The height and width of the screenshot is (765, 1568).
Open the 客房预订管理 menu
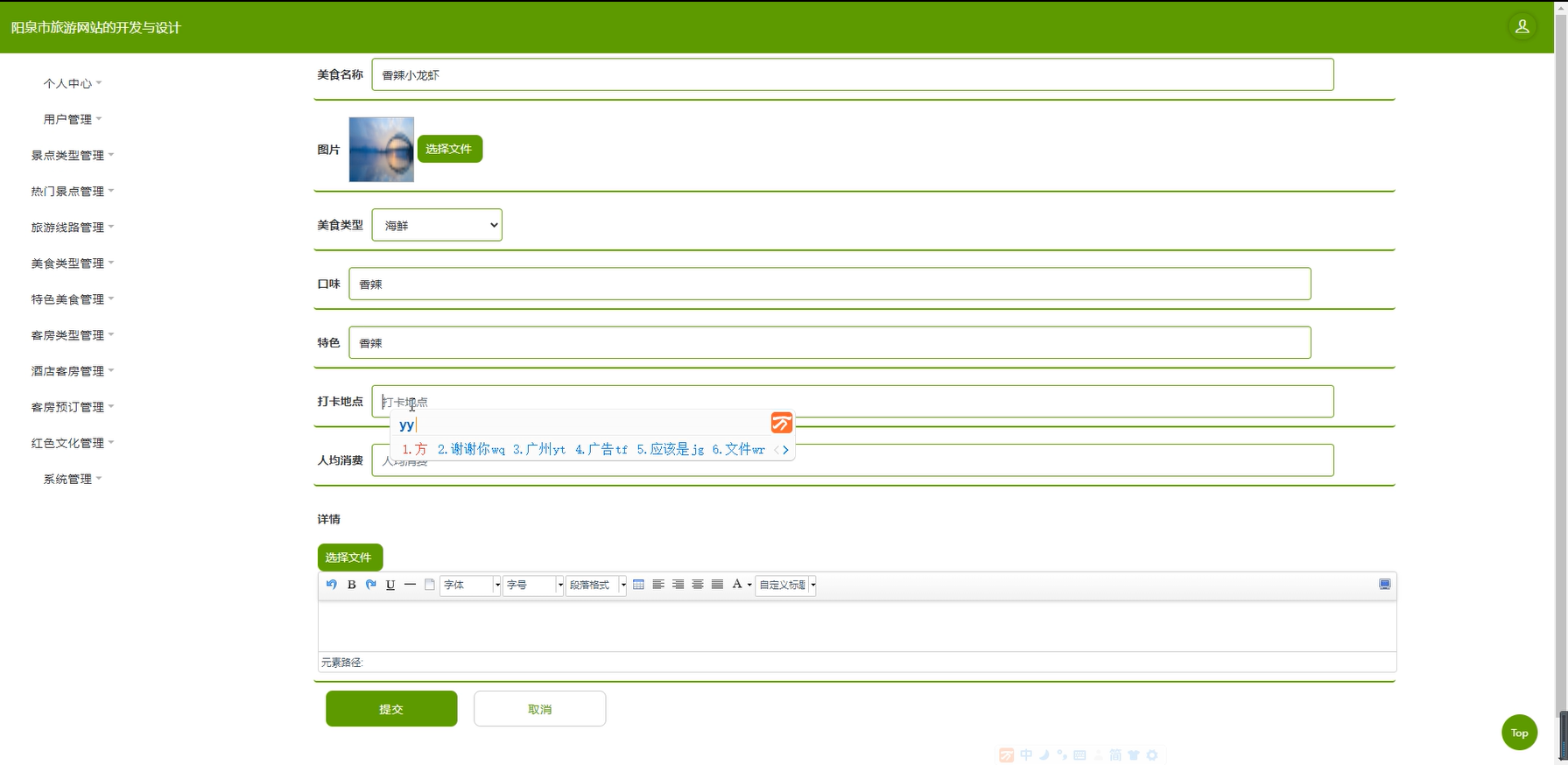pyautogui.click(x=73, y=406)
